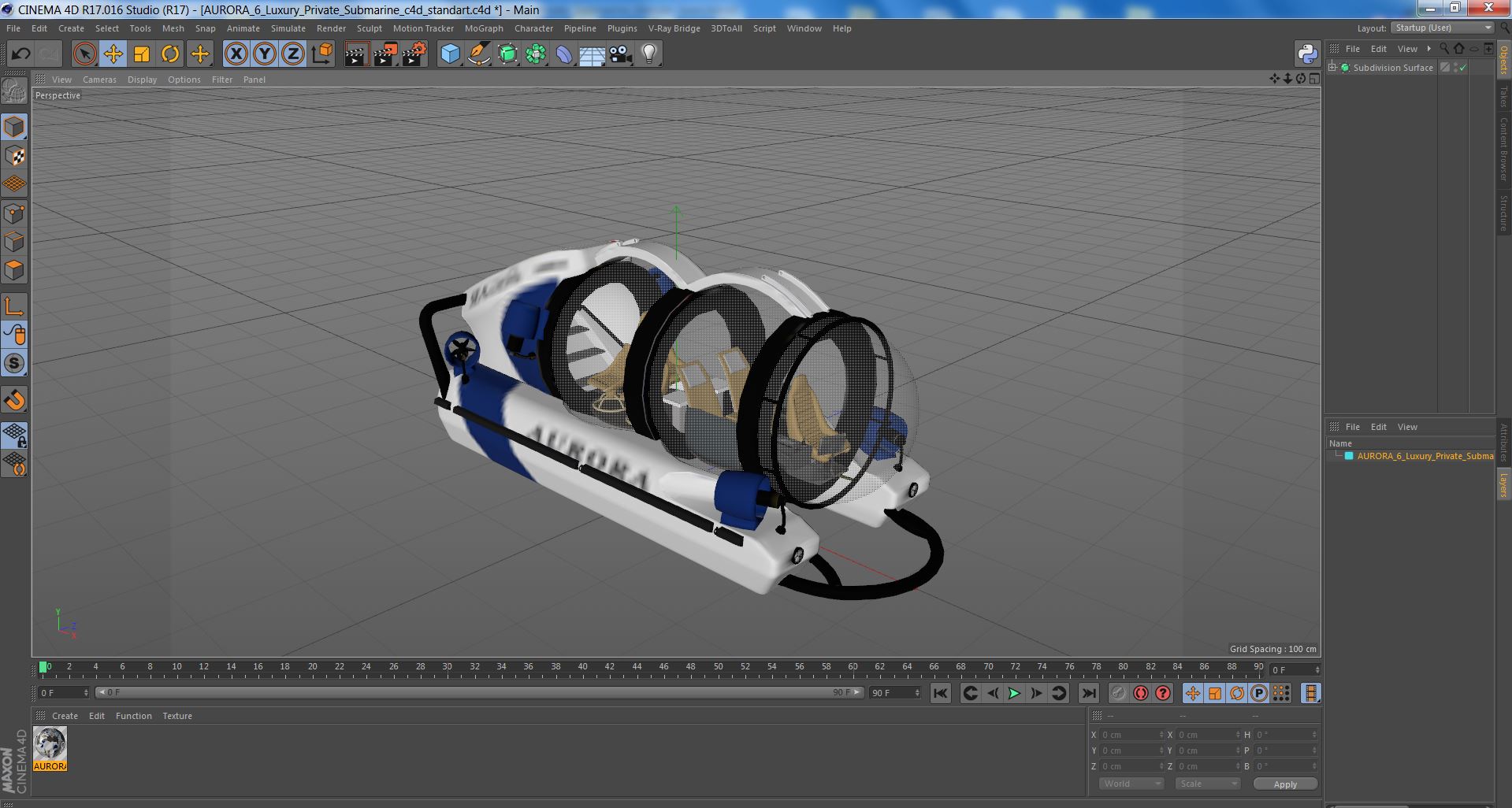Open the Sculpt menu
This screenshot has height=808, width=1512.
click(369, 28)
